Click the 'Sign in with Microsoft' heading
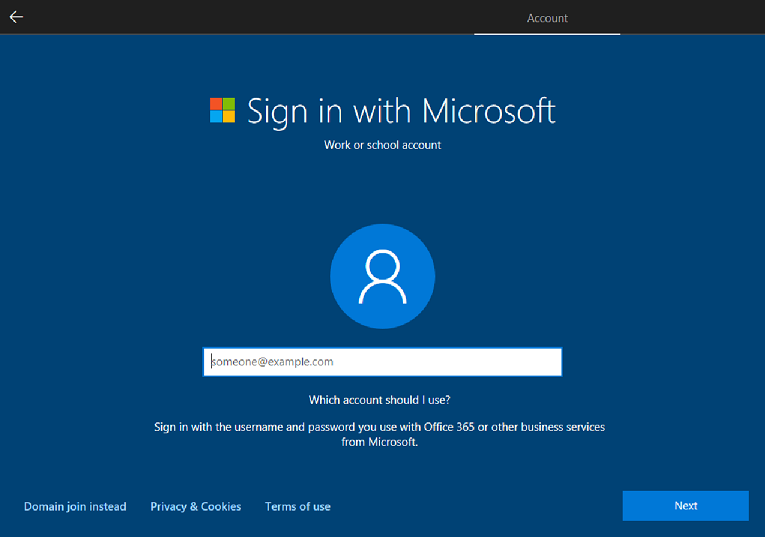 click(401, 110)
